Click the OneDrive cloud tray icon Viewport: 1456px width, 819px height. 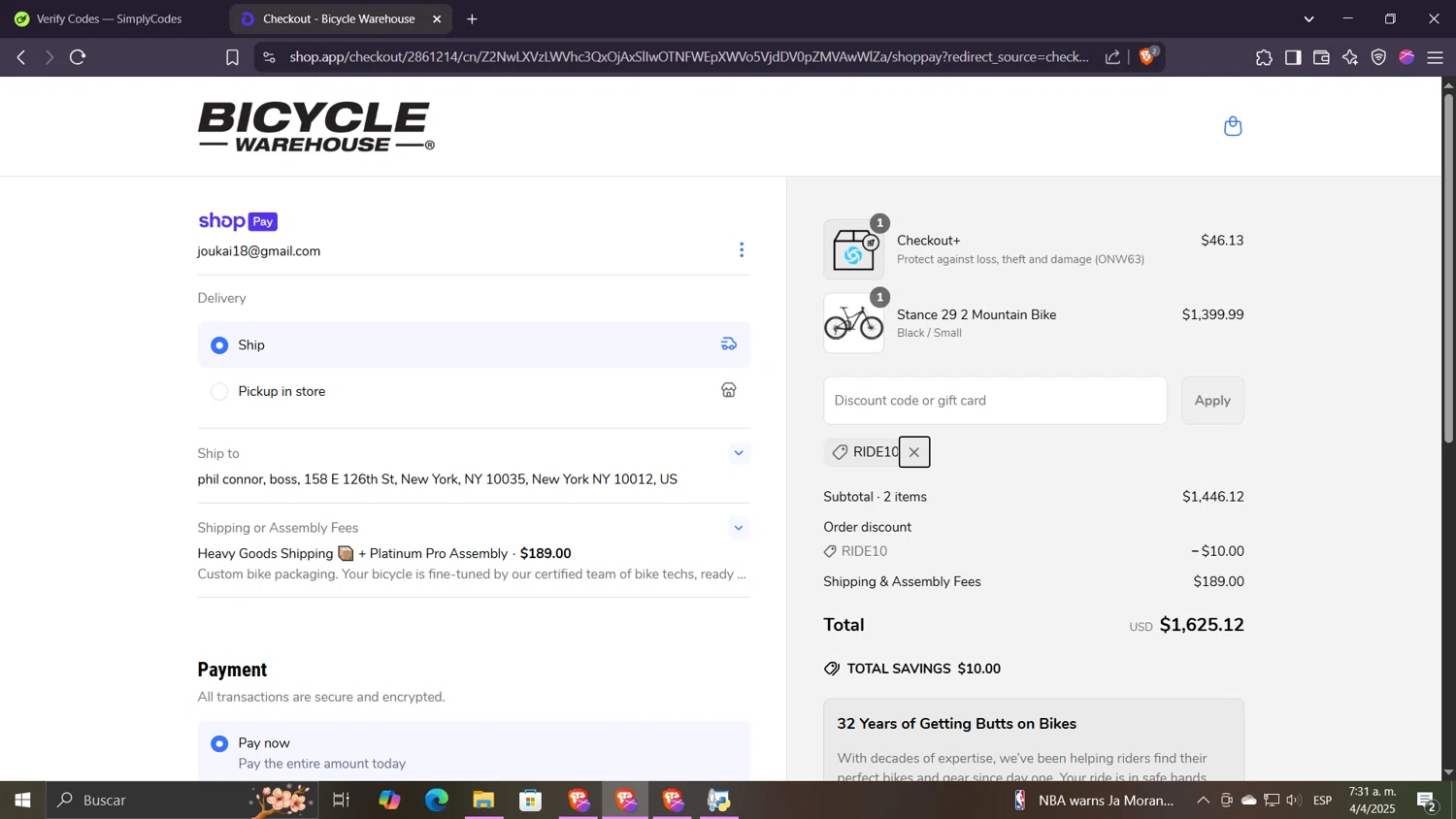[x=1249, y=801]
